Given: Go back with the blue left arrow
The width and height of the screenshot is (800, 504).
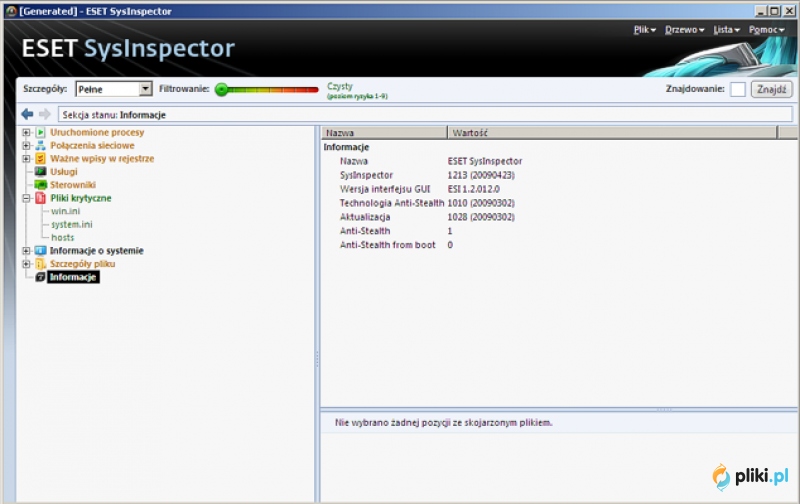Looking at the screenshot, I should [x=28, y=114].
